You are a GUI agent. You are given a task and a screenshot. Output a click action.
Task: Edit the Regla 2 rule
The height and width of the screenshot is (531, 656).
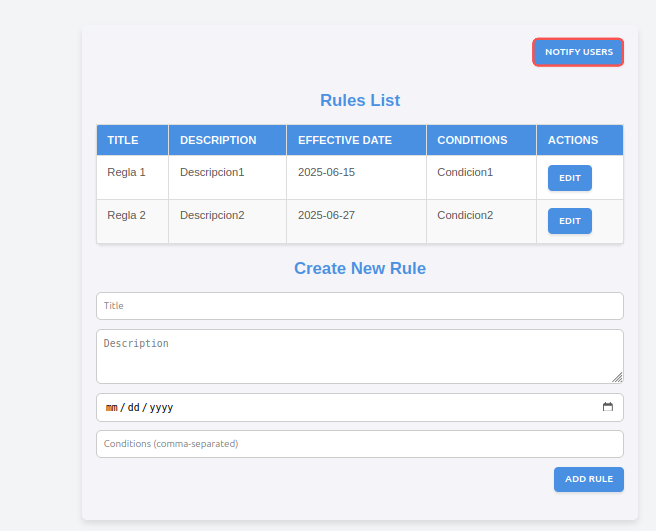pos(570,221)
